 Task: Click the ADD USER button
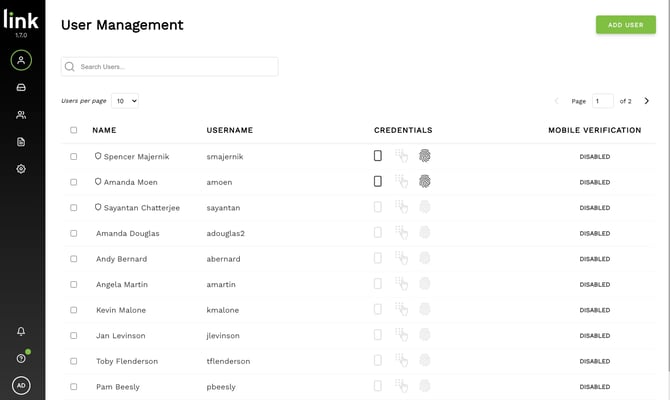pyautogui.click(x=625, y=25)
